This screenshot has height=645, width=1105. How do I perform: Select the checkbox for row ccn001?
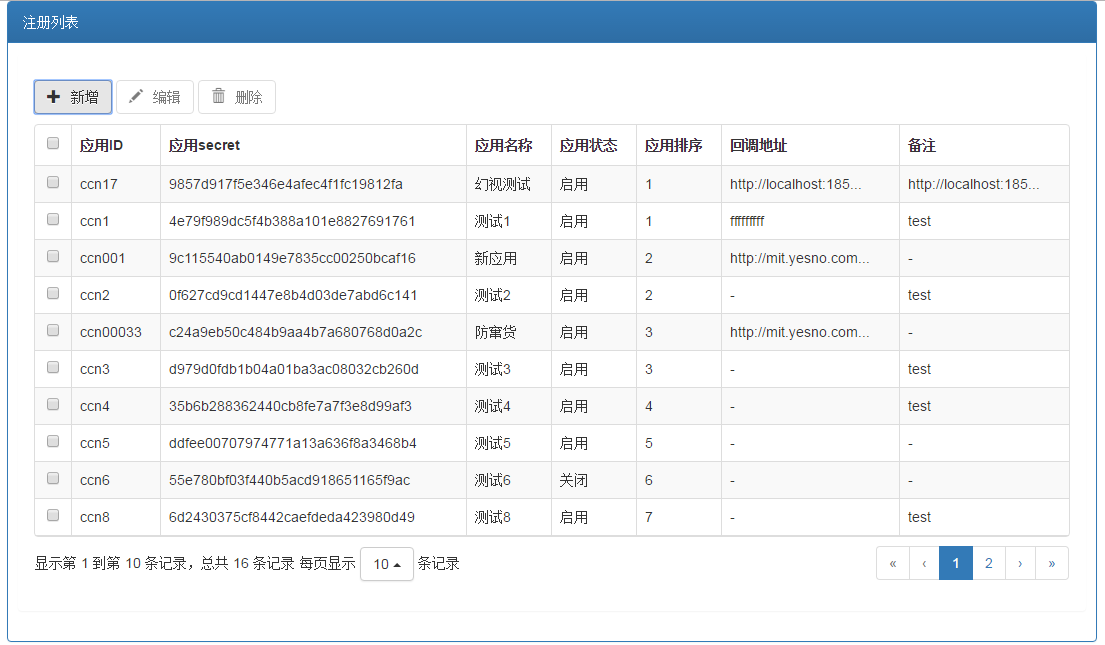click(53, 257)
